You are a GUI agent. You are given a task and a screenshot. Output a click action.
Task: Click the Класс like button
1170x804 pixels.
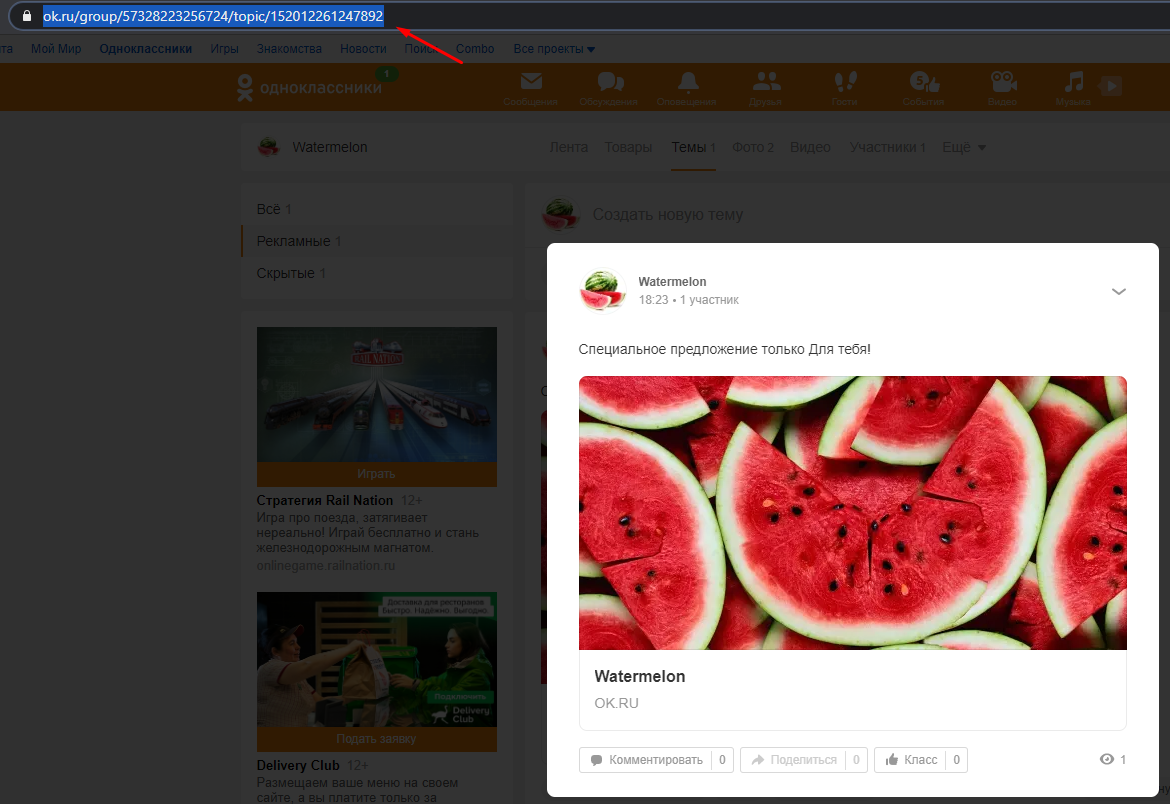coord(921,760)
